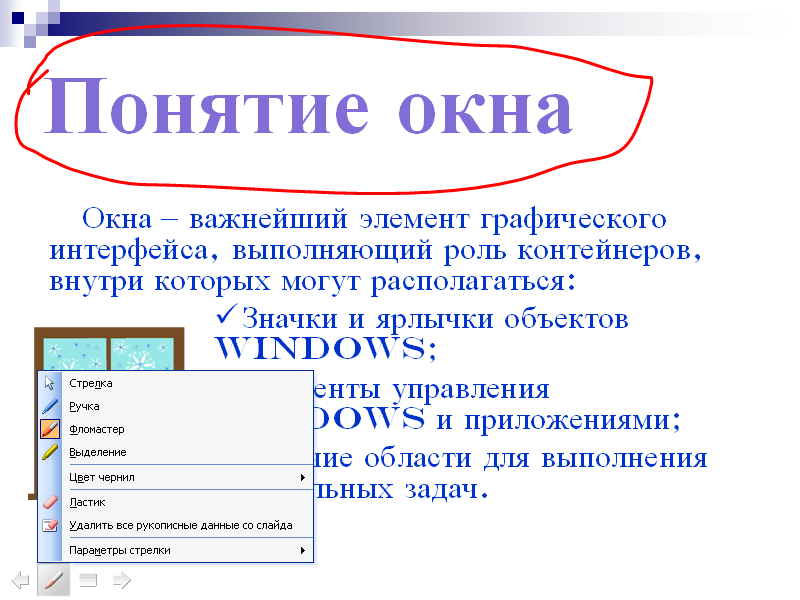Select the highlighted Felt Tip Pen icon
This screenshot has width=800, height=600.
point(50,429)
